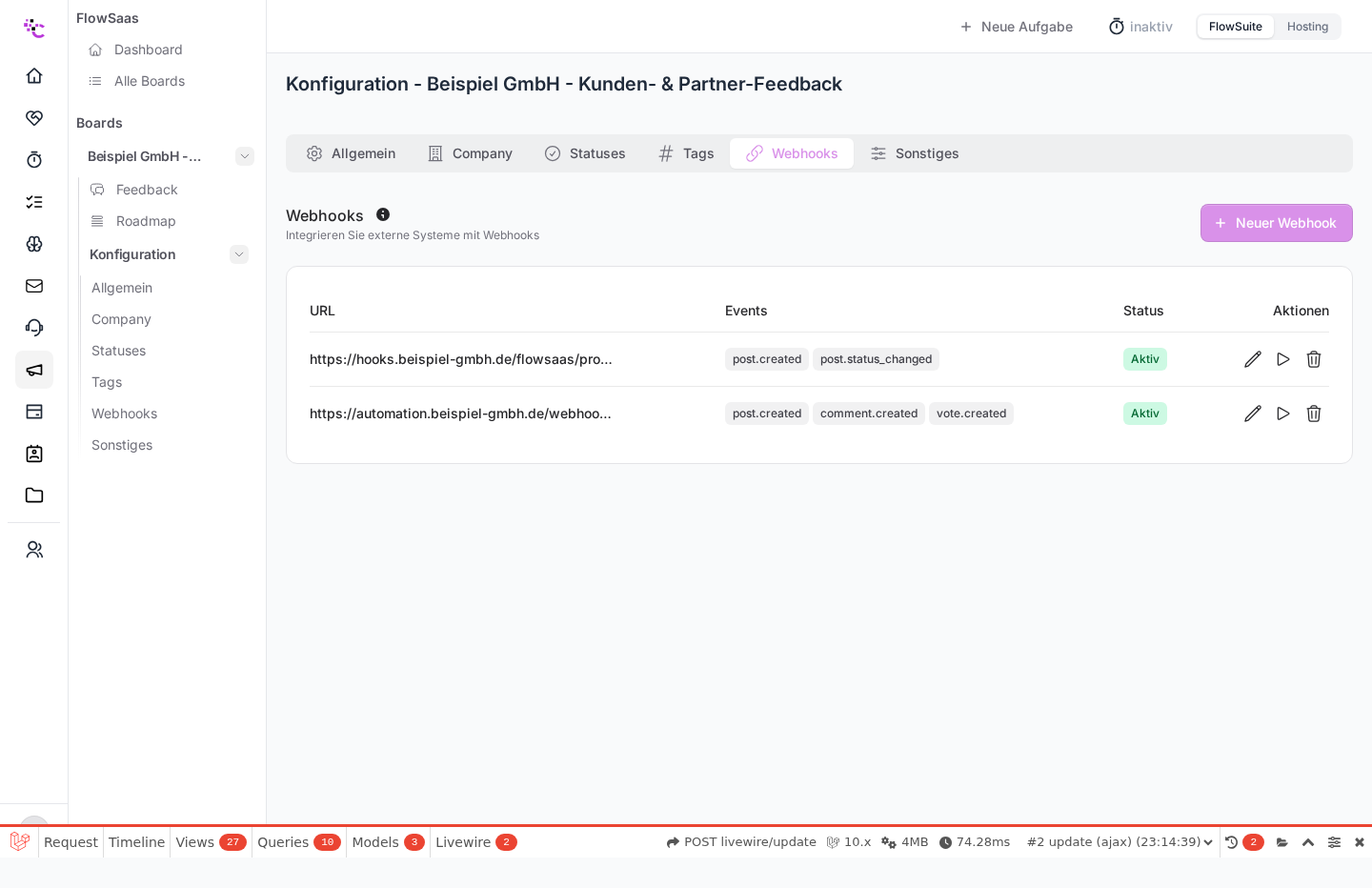Open debugbar settings sliders icon

pos(1334,842)
